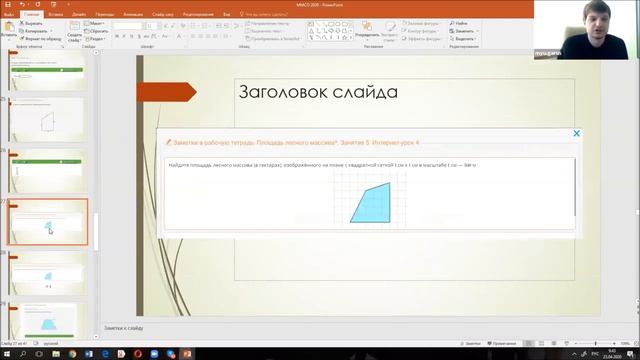640x360 pixels.
Task: Click Convert to SmartArt option
Action: point(273,39)
